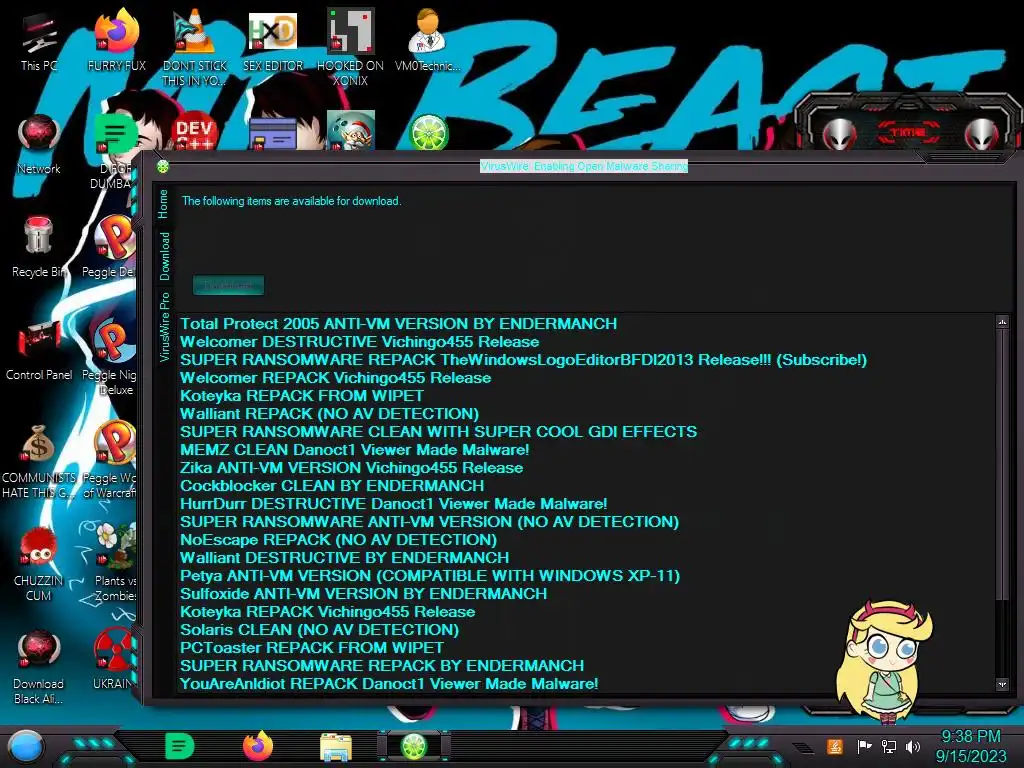
Task: Select Sulfoxide ANTI-VM VERSION BY ENDERMANCH
Action: coord(363,594)
